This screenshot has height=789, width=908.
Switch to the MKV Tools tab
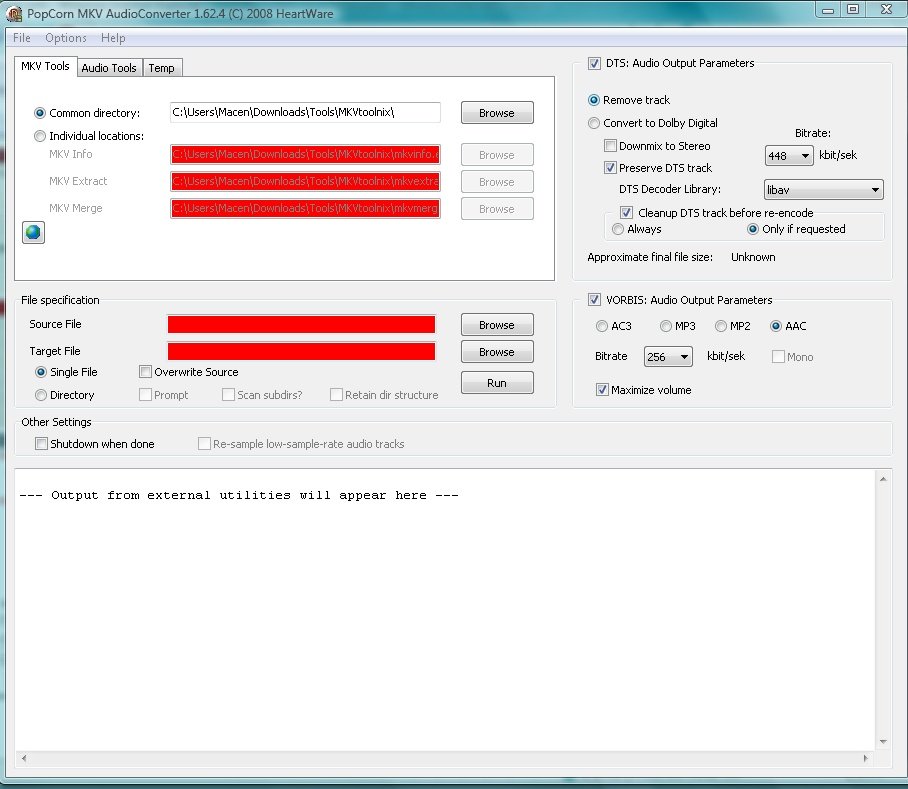tap(45, 66)
